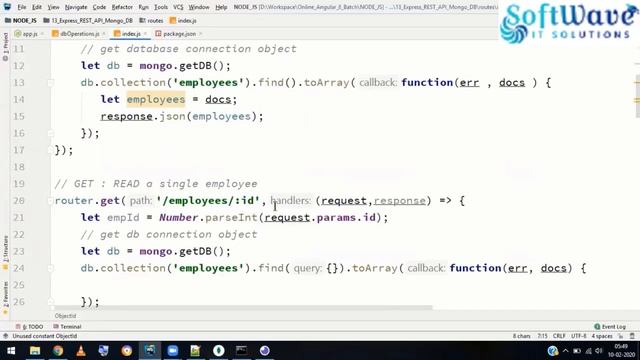Select NODE_JS in the navigation breadcrumb
Screen dimensions: 640x360
20,20
